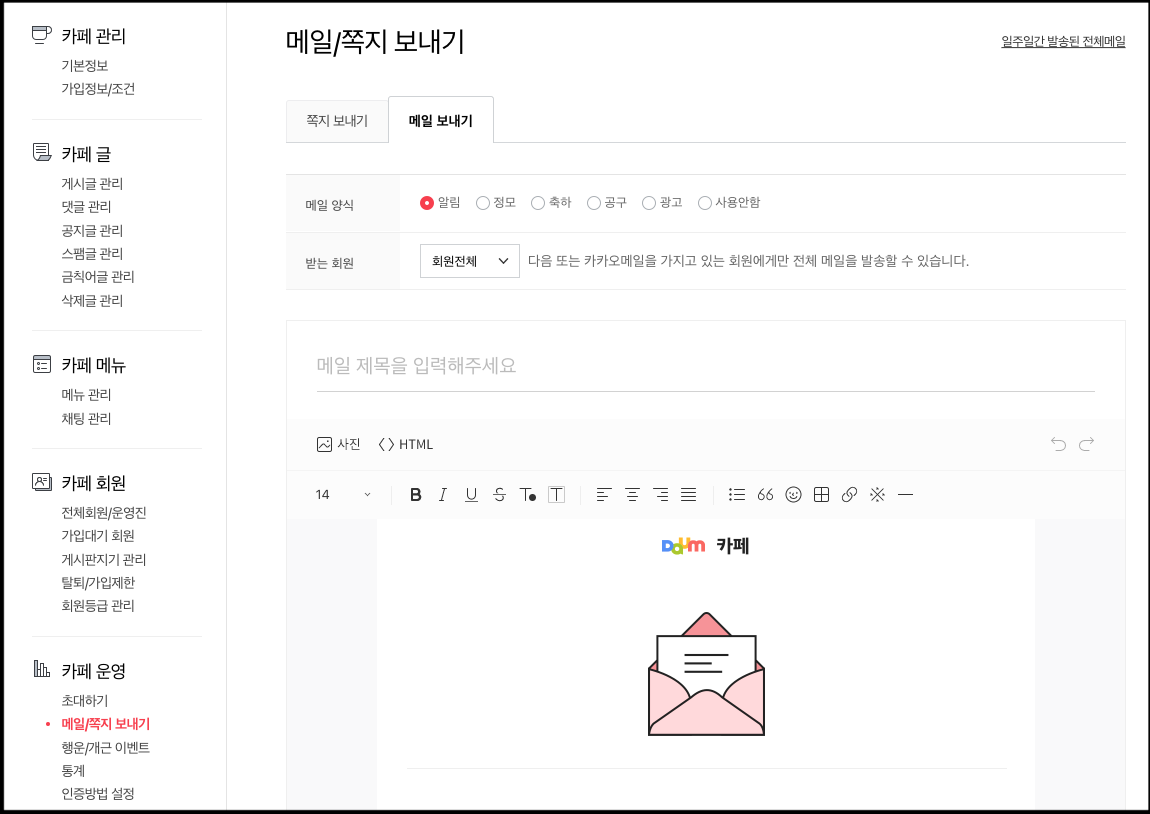The width and height of the screenshot is (1150, 814).
Task: Toggle underline formatting
Action: [471, 495]
